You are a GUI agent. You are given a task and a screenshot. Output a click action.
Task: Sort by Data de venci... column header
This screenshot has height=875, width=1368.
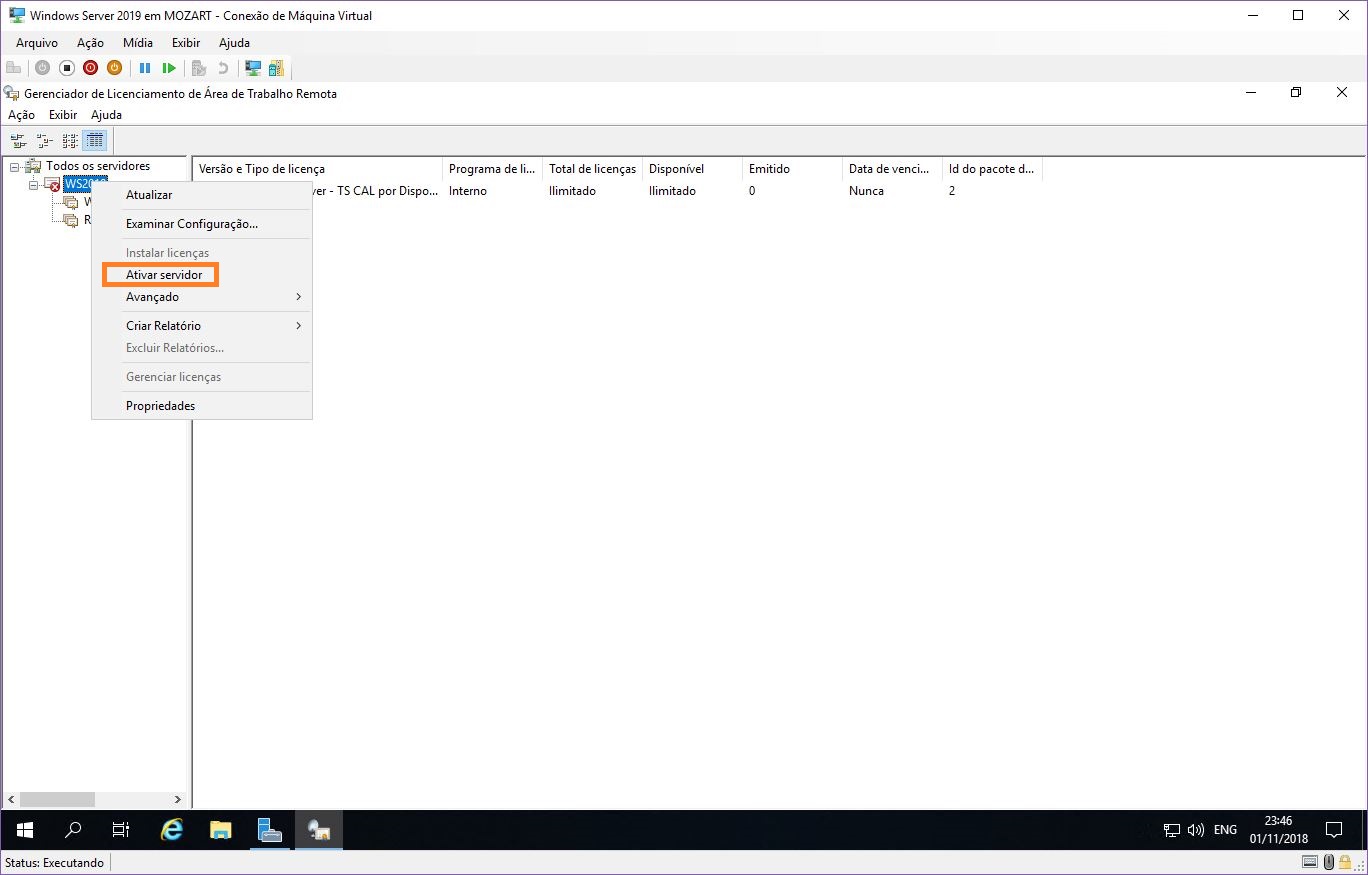point(892,169)
